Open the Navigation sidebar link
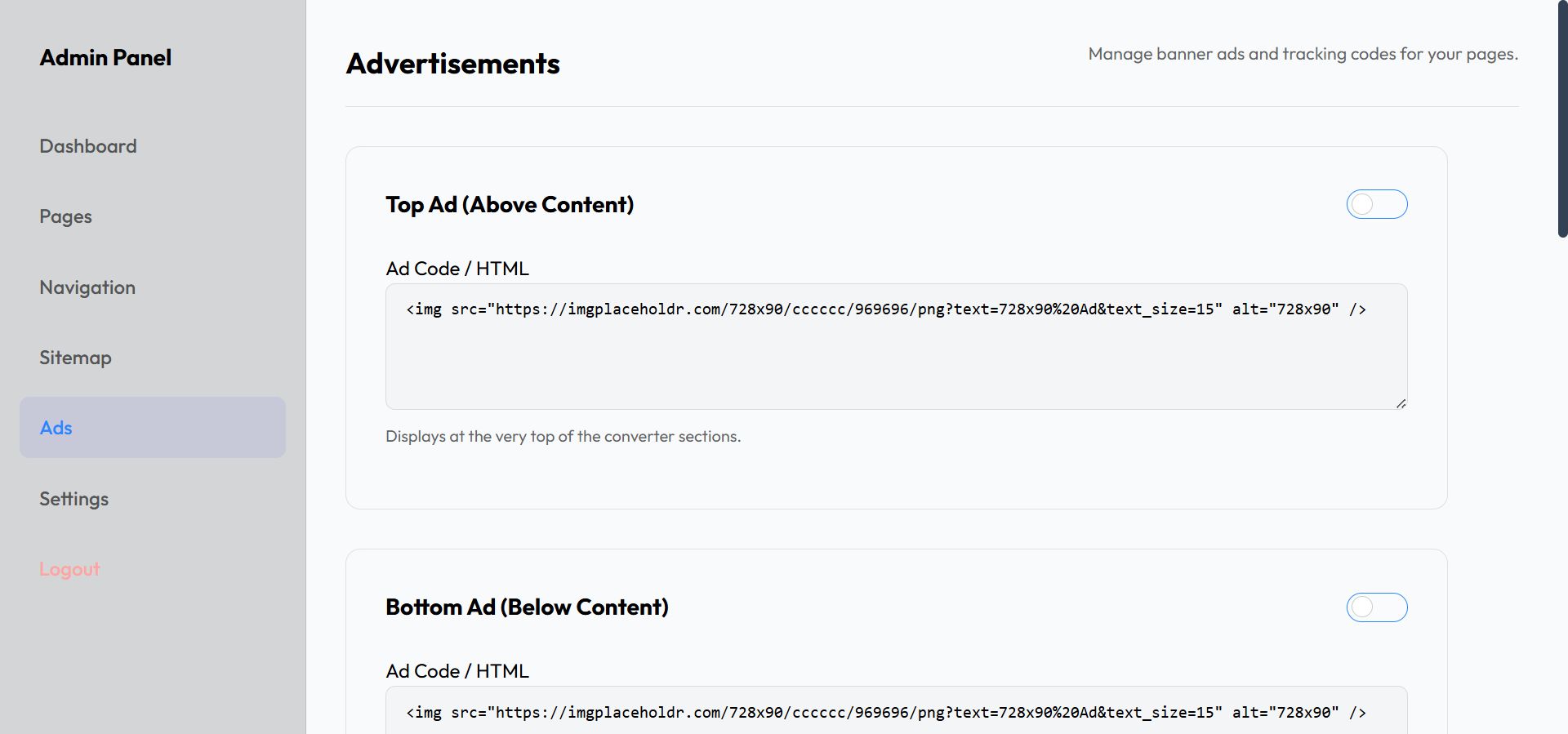 click(87, 287)
